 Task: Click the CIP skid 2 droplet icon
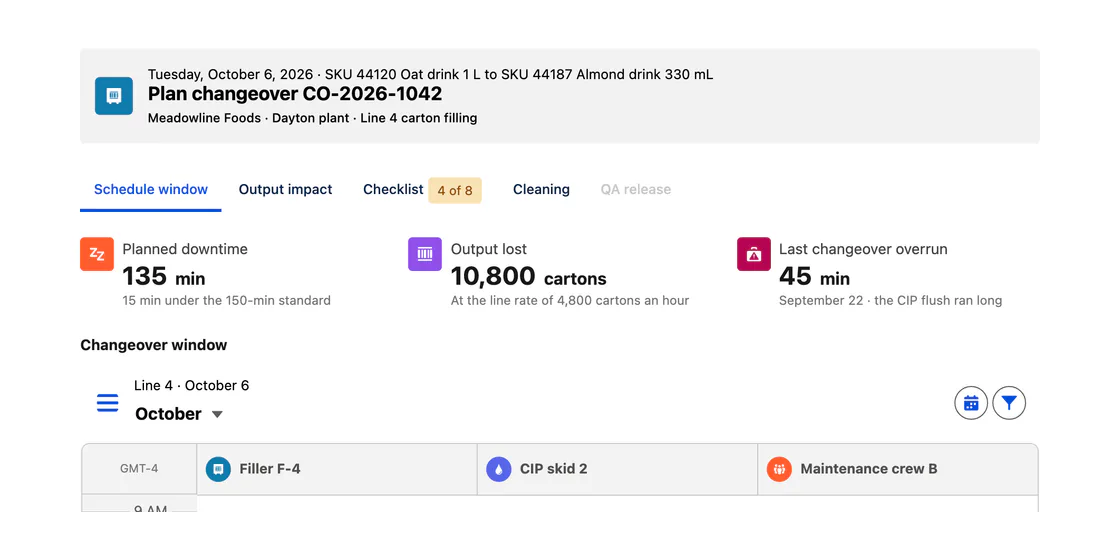pos(499,469)
